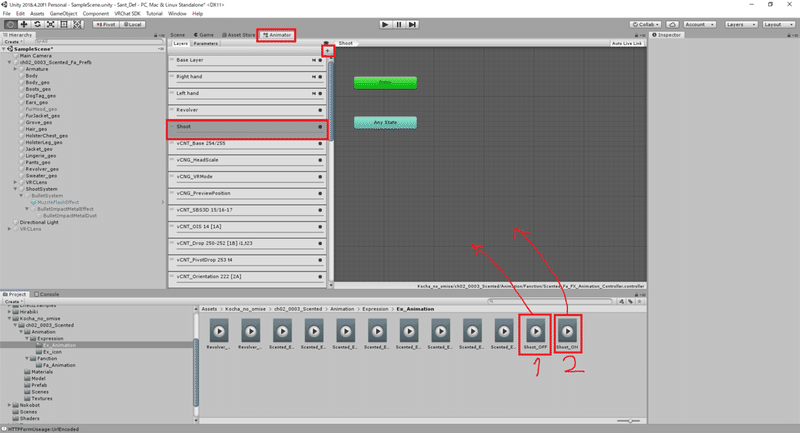
Task: Open the Account dropdown
Action: pyautogui.click(x=699, y=24)
